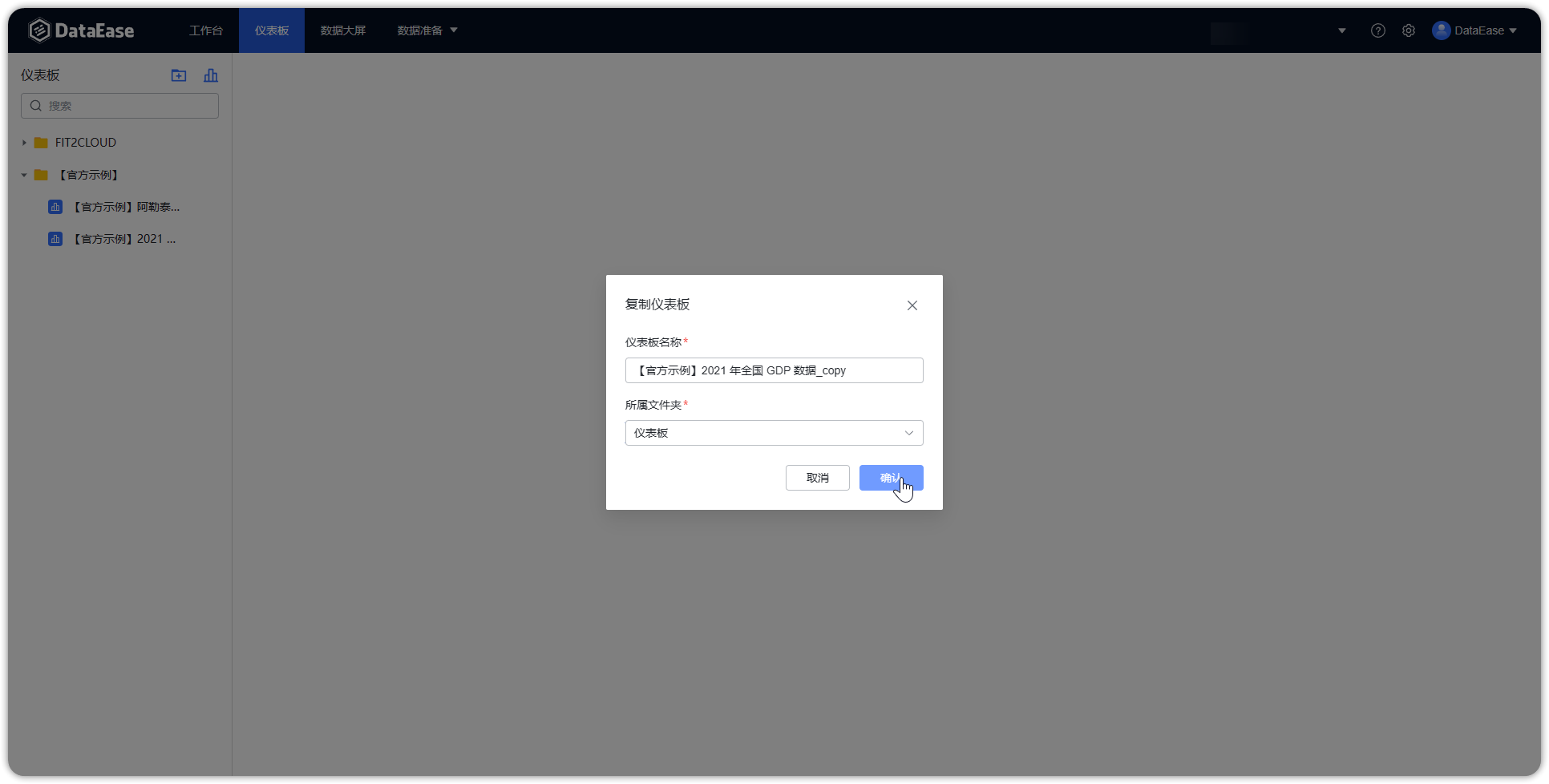Select 【官方示例】阿勒泰 dashboard

click(x=126, y=207)
